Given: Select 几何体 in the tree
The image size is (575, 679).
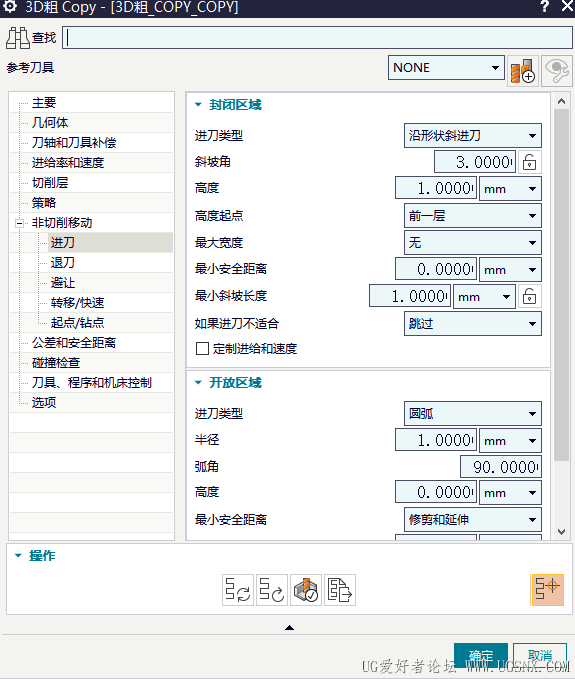Looking at the screenshot, I should [x=50, y=123].
